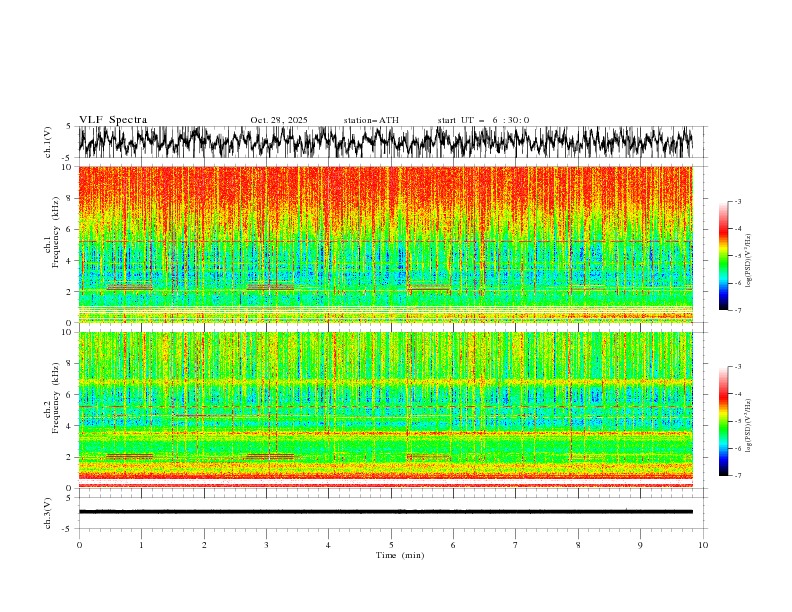Select the "start UT = 6 :30: 0" text
Screen dimensions: 792x612
[x=483, y=120]
